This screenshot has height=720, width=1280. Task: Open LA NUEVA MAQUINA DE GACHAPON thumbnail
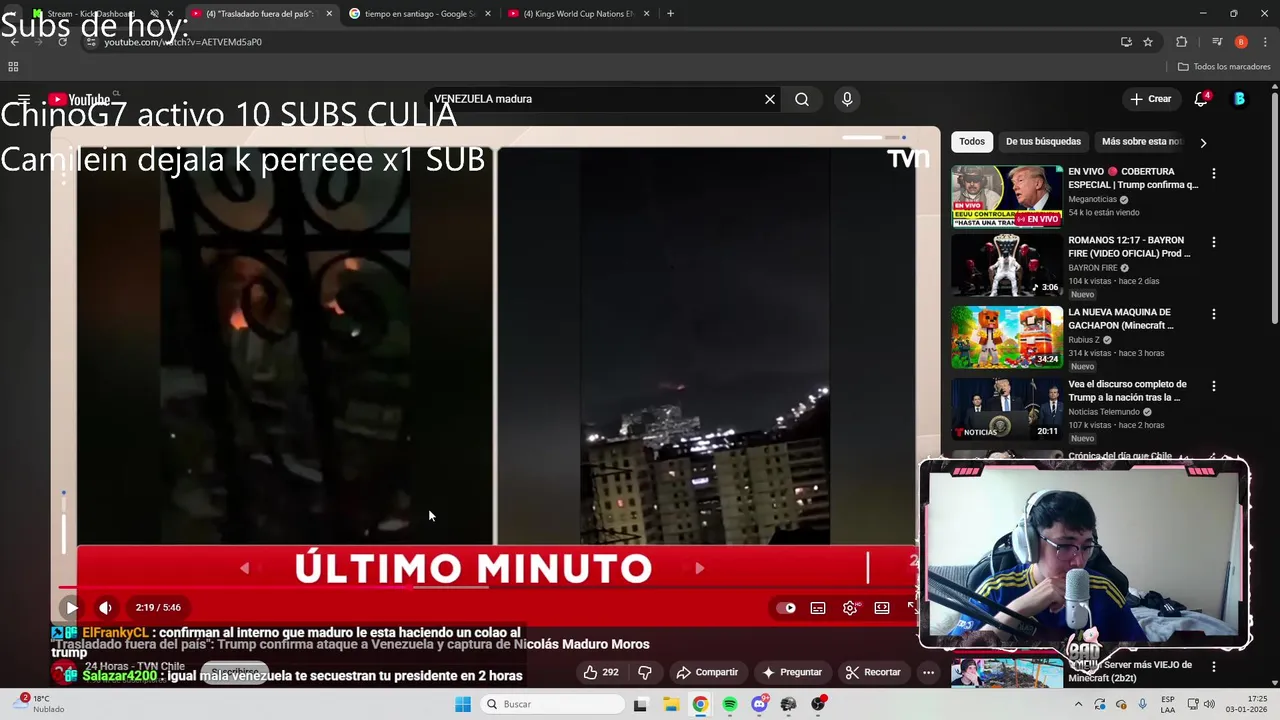(x=1007, y=337)
